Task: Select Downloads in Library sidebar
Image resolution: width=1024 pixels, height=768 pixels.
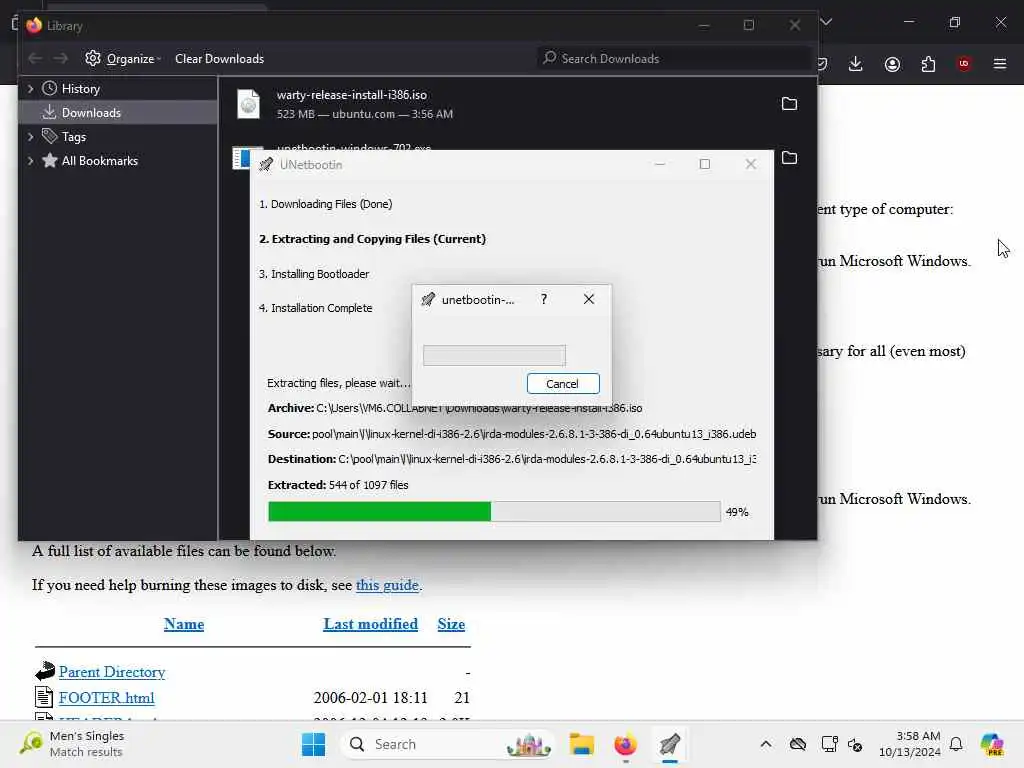Action: click(118, 112)
